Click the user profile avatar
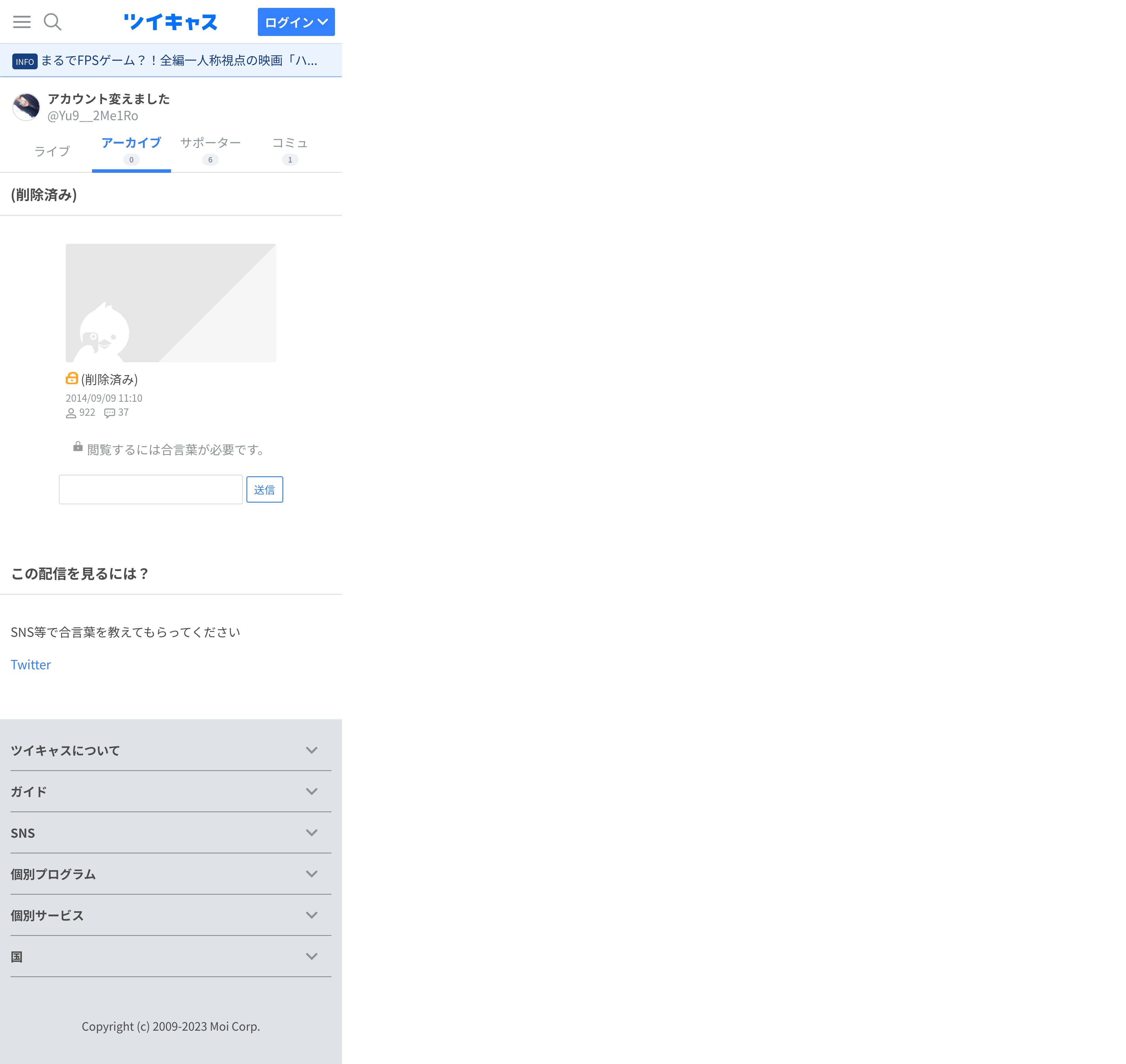The width and height of the screenshot is (1126, 1064). (26, 107)
